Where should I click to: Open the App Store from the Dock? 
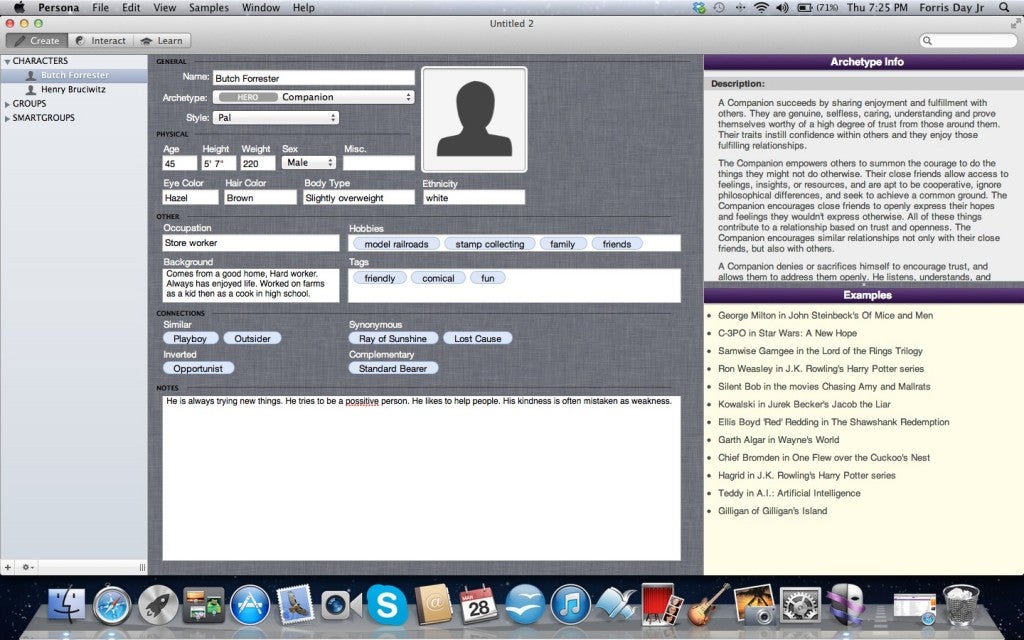click(250, 605)
